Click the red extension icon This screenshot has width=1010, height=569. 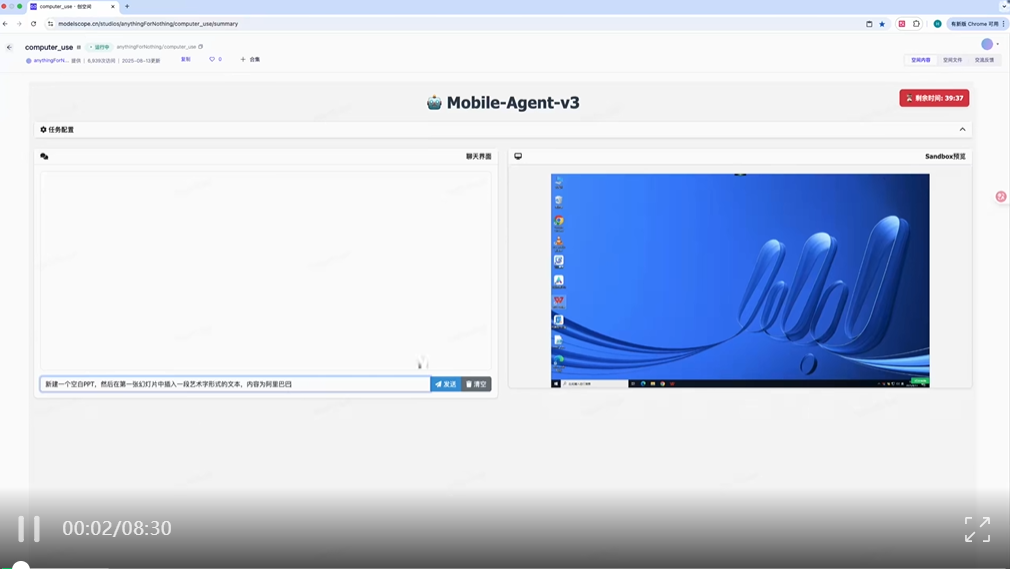[902, 24]
